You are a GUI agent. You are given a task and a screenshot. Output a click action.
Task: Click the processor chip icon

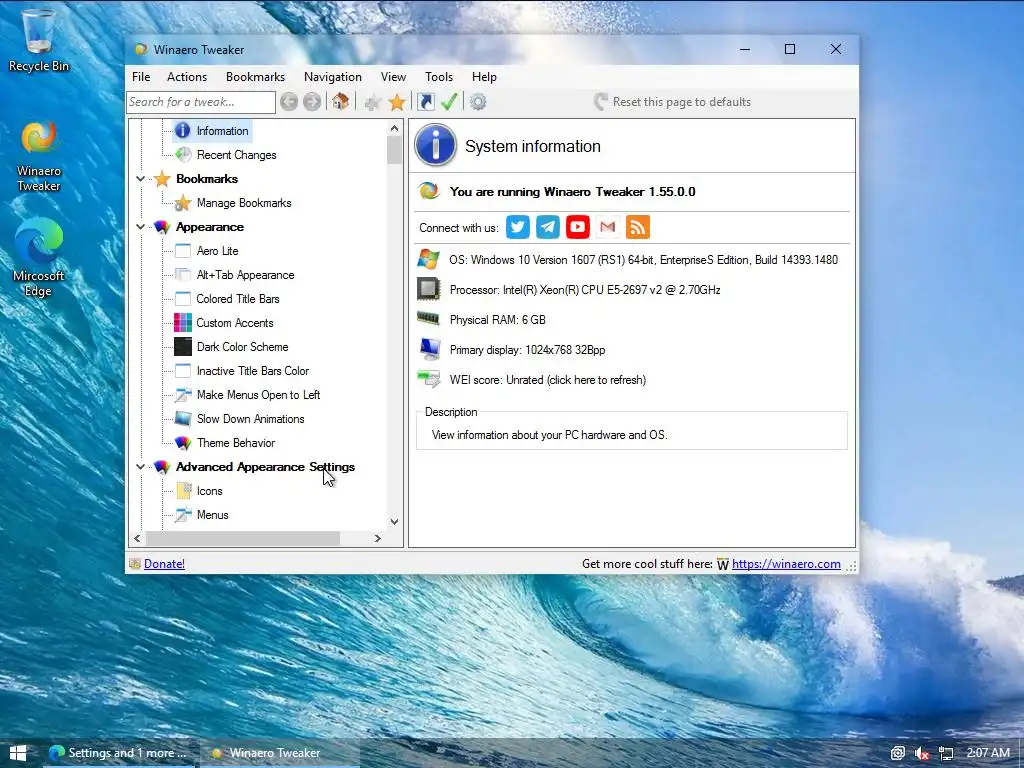pos(428,289)
